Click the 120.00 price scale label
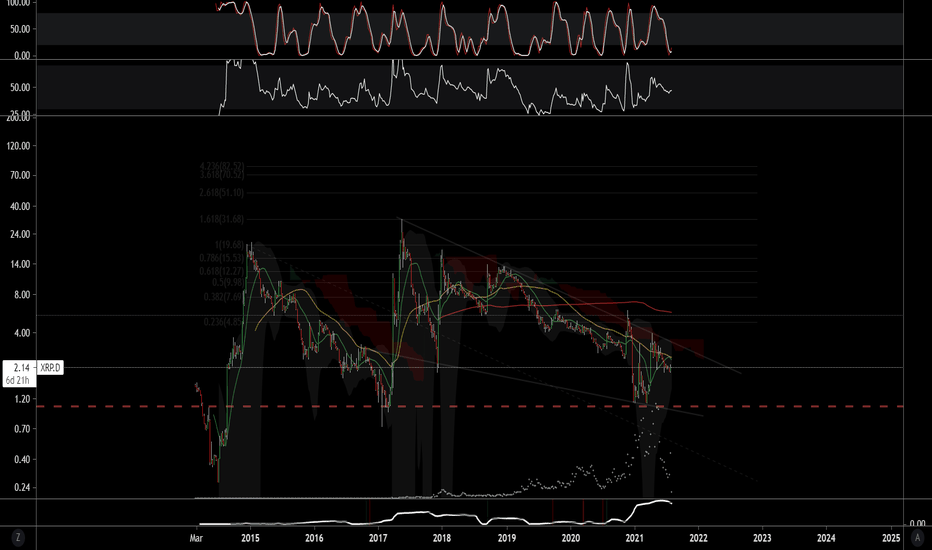 pos(18,146)
